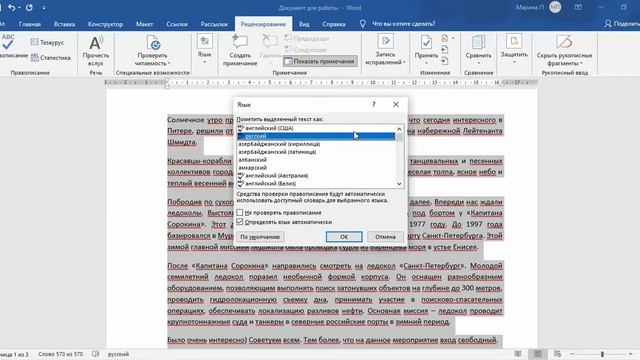Click the language list scroll up arrow
The height and width of the screenshot is (360, 640).
pyautogui.click(x=399, y=129)
